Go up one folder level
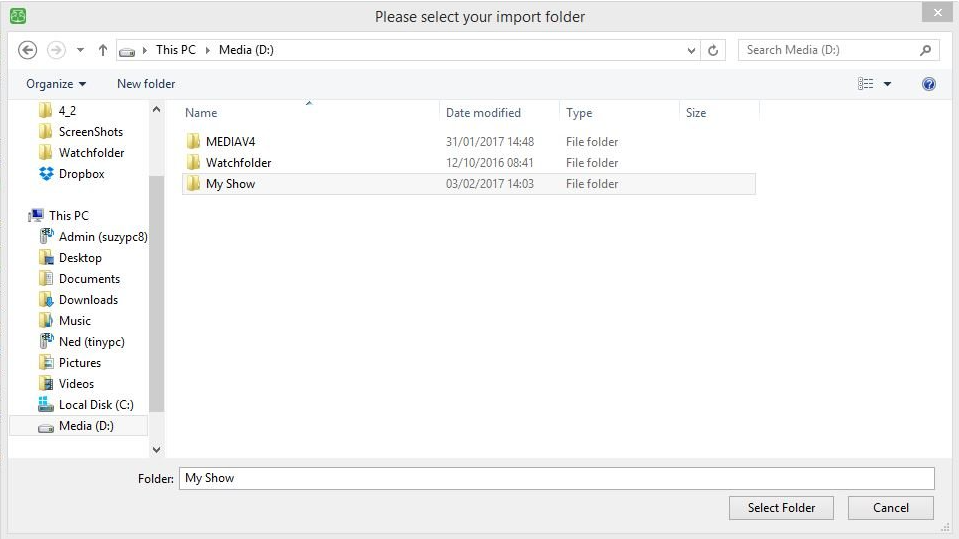959x539 pixels. click(103, 50)
